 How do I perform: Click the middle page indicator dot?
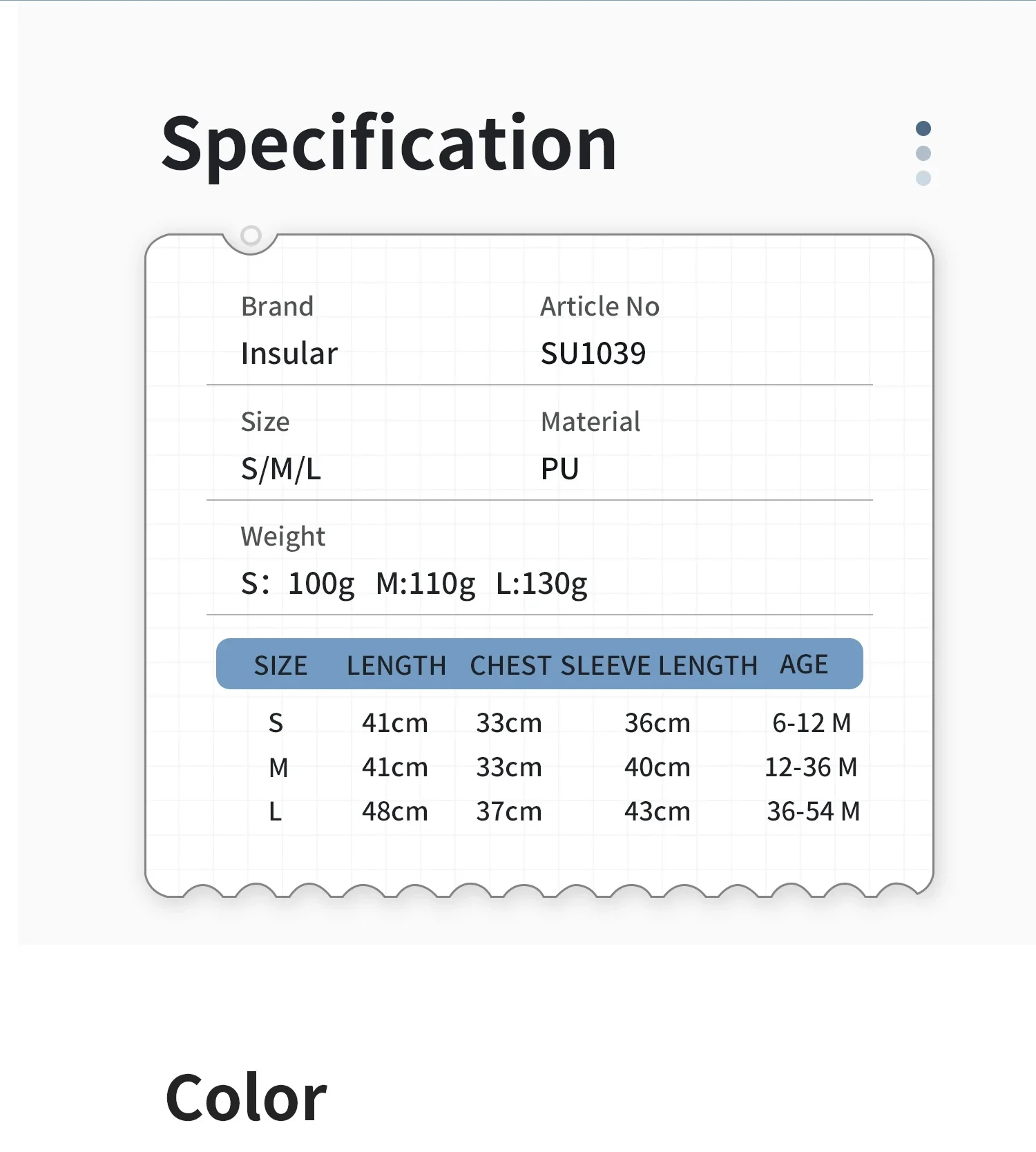[x=923, y=153]
